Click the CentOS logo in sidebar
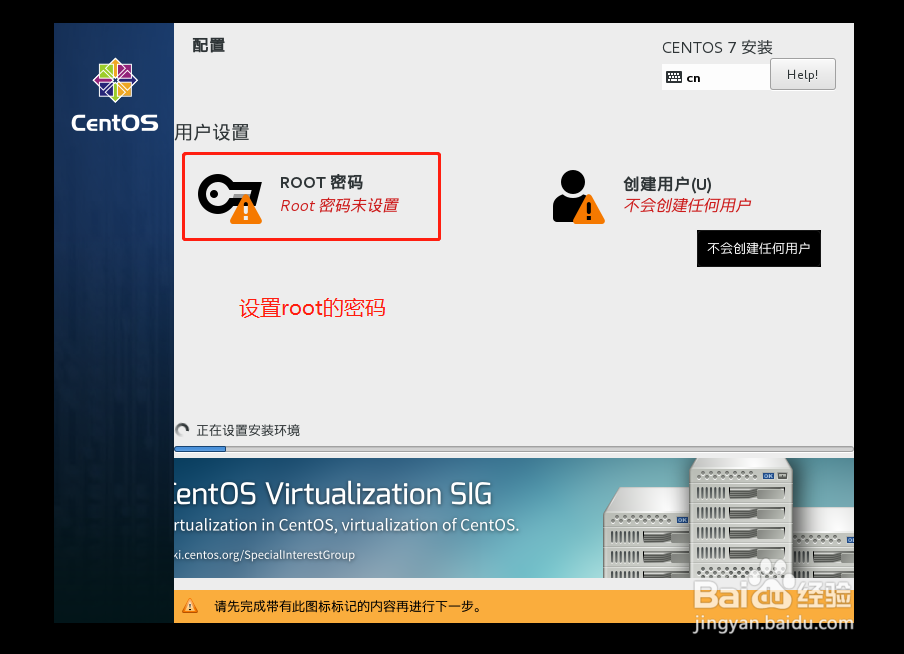The width and height of the screenshot is (904, 654). tap(115, 96)
